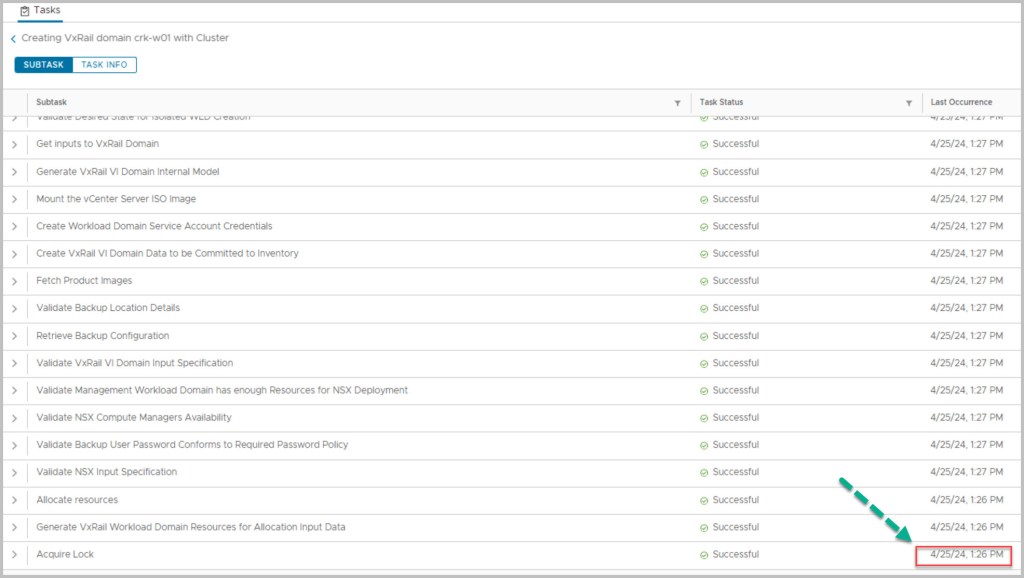Expand the Validate NSX Input Specification row
The height and width of the screenshot is (578, 1024).
15,472
